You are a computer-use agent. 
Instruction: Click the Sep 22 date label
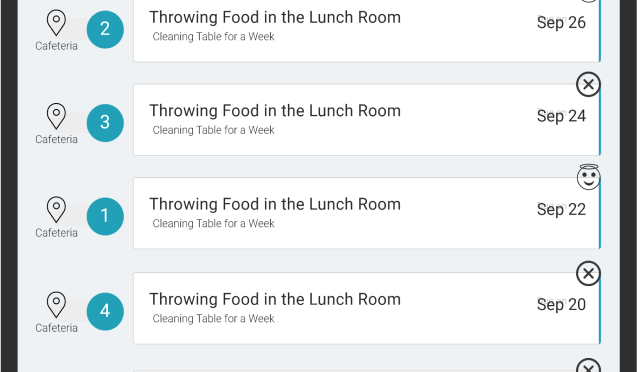(x=561, y=210)
